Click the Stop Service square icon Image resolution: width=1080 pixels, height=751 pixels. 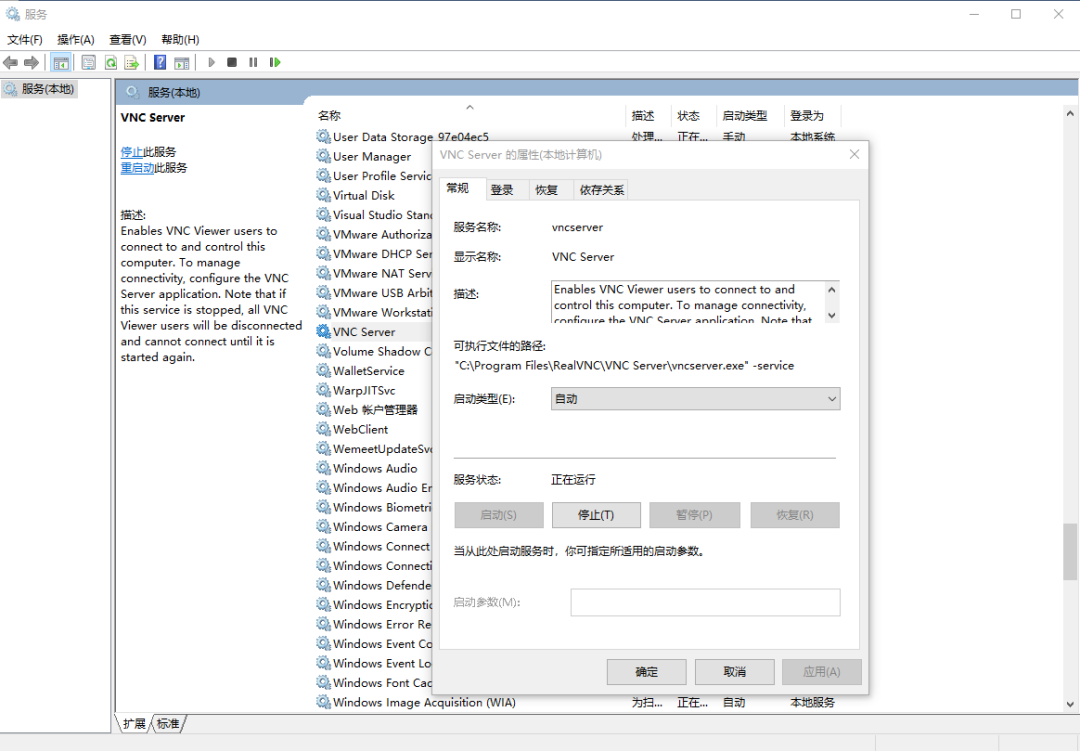pyautogui.click(x=232, y=63)
